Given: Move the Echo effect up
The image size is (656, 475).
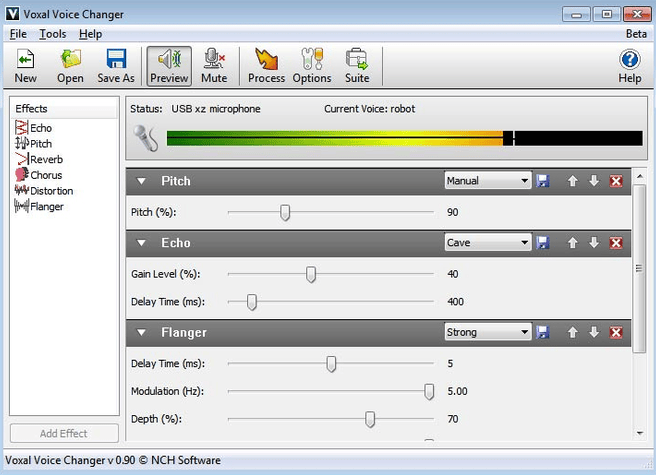Looking at the screenshot, I should click(x=572, y=243).
